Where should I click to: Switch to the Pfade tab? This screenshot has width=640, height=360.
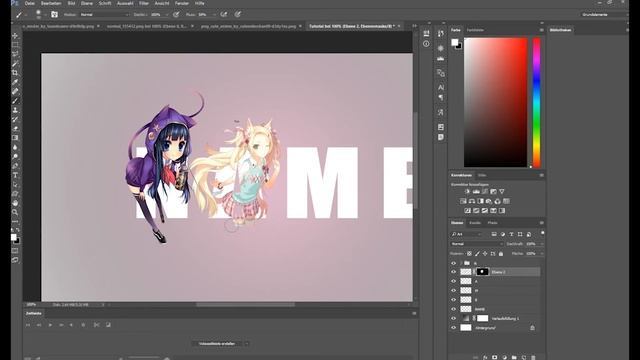coord(493,223)
